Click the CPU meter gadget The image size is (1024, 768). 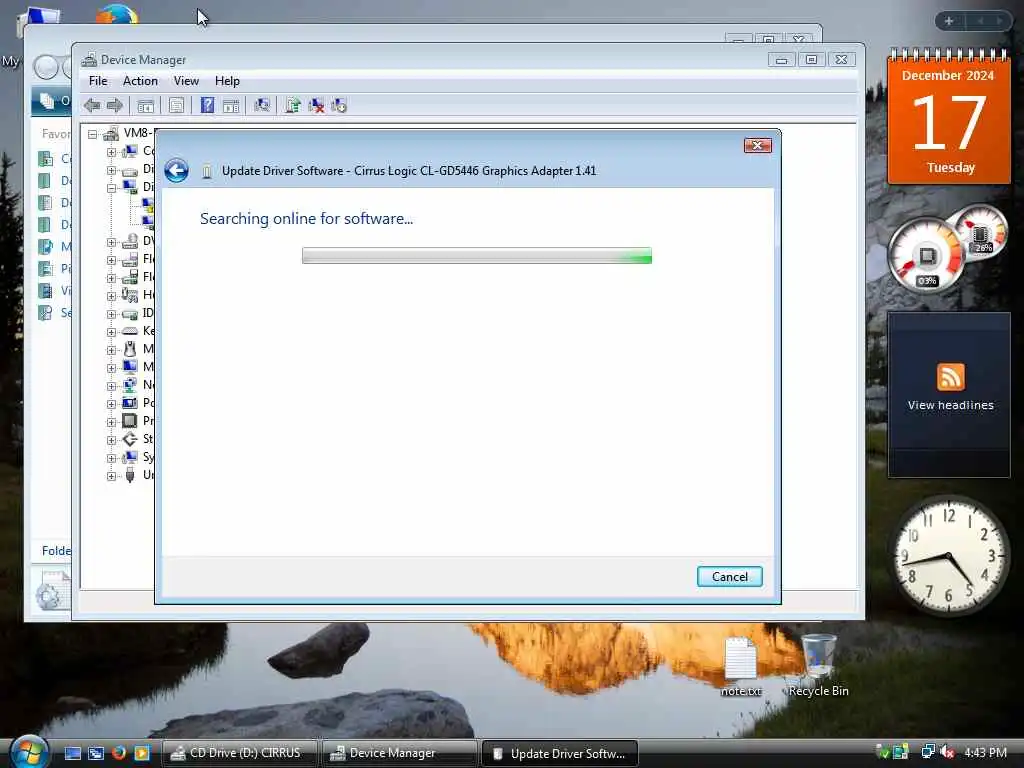tap(926, 255)
